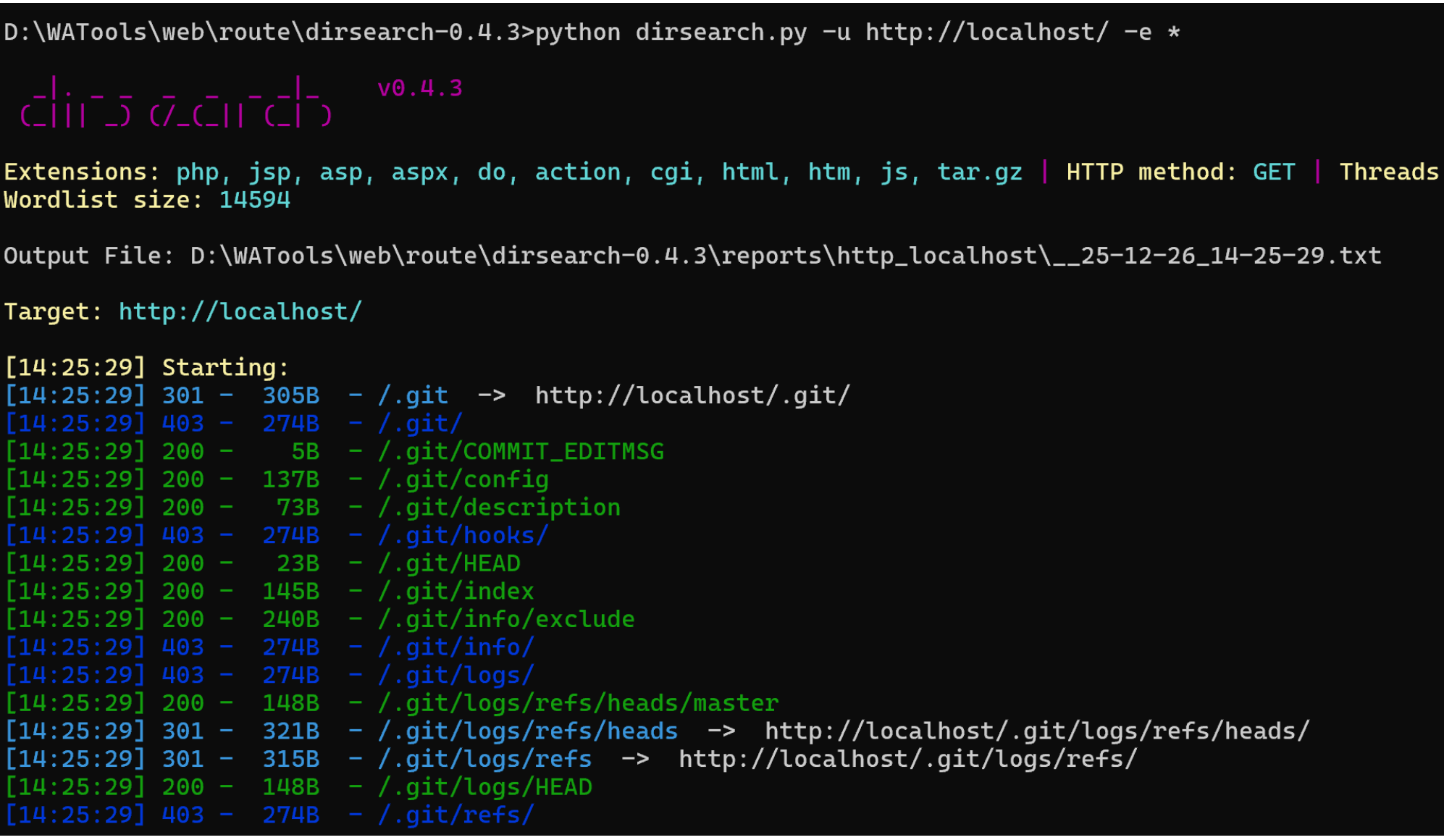Click the Wordlist size value 14594

[x=254, y=200]
